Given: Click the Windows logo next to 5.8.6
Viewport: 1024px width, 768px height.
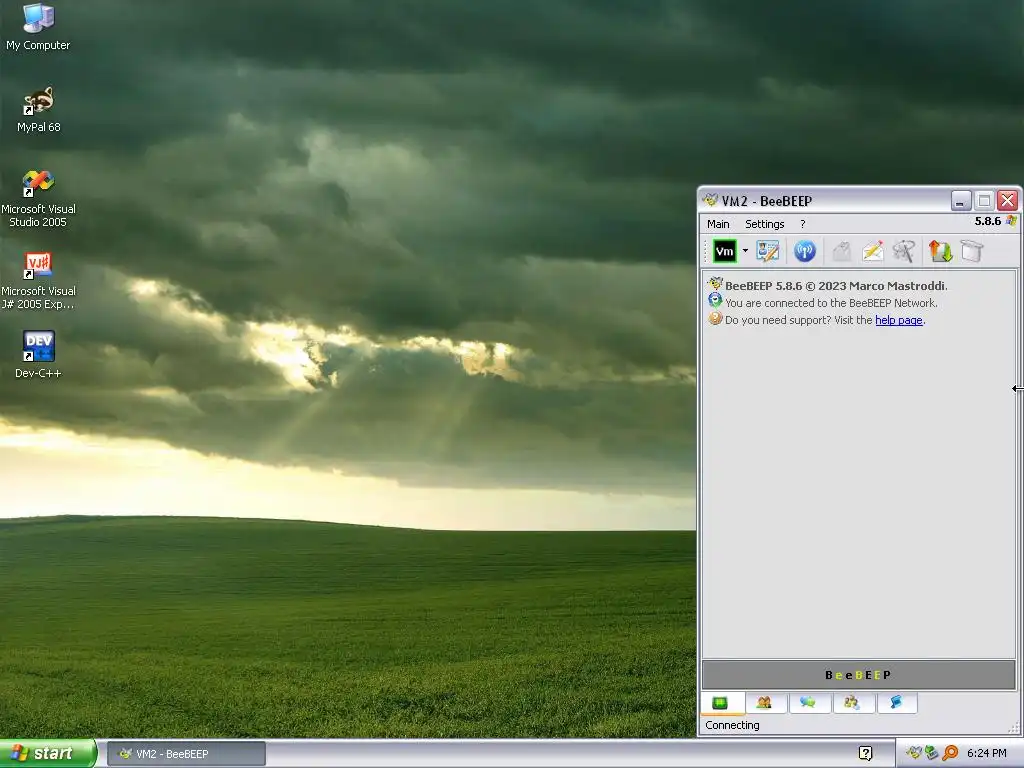Looking at the screenshot, I should click(x=1011, y=221).
